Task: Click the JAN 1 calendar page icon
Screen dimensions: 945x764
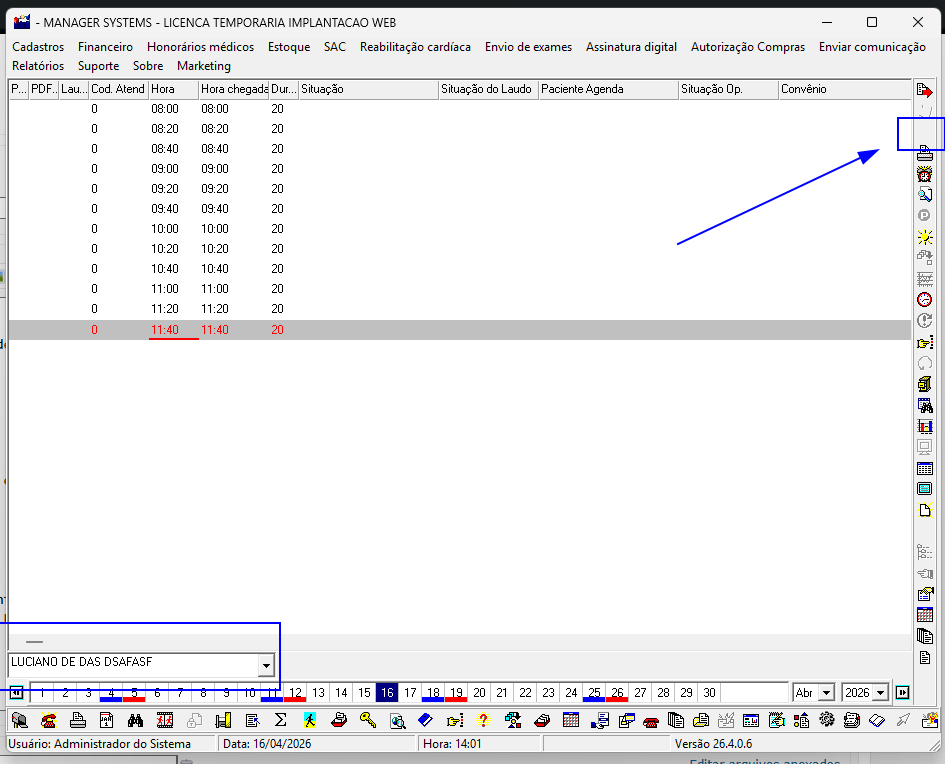Action: 107,720
